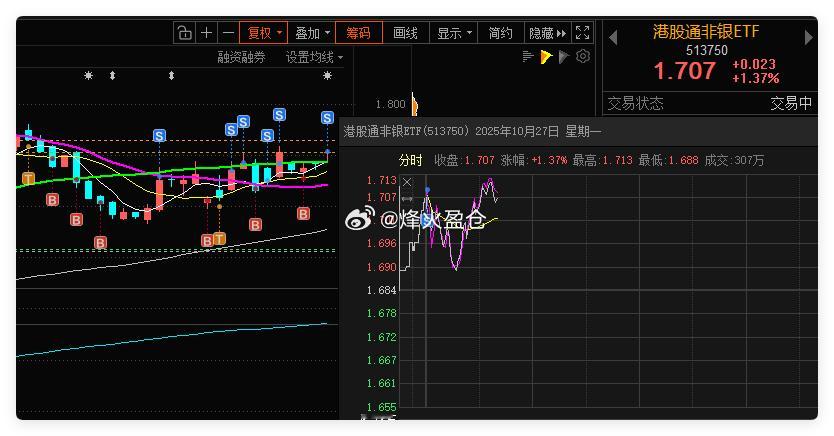Click the orange T marker beside bottom B
The width and height of the screenshot is (834, 436).
pyautogui.click(x=219, y=239)
